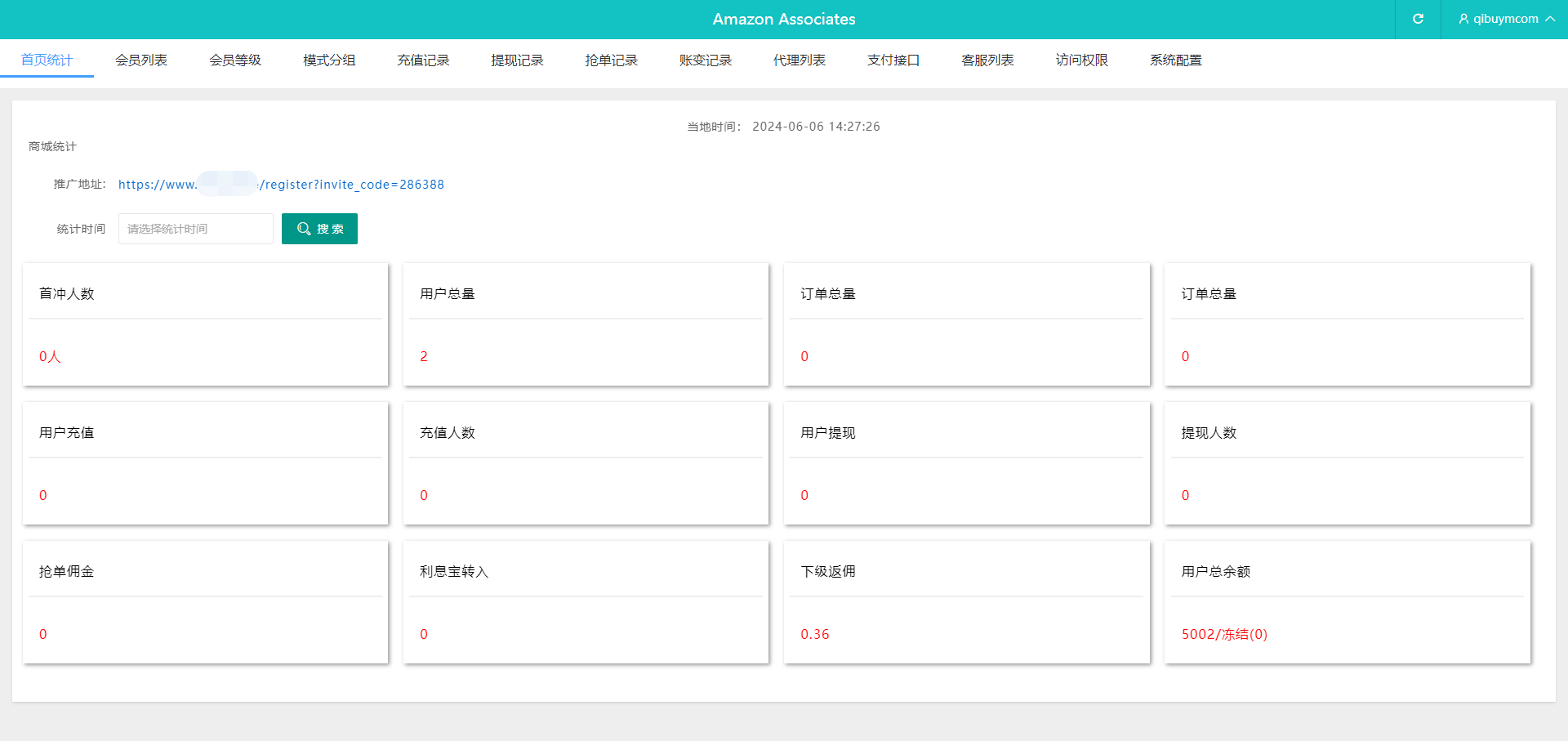Open the invite code registration link
The height and width of the screenshot is (741, 1568).
pos(281,185)
